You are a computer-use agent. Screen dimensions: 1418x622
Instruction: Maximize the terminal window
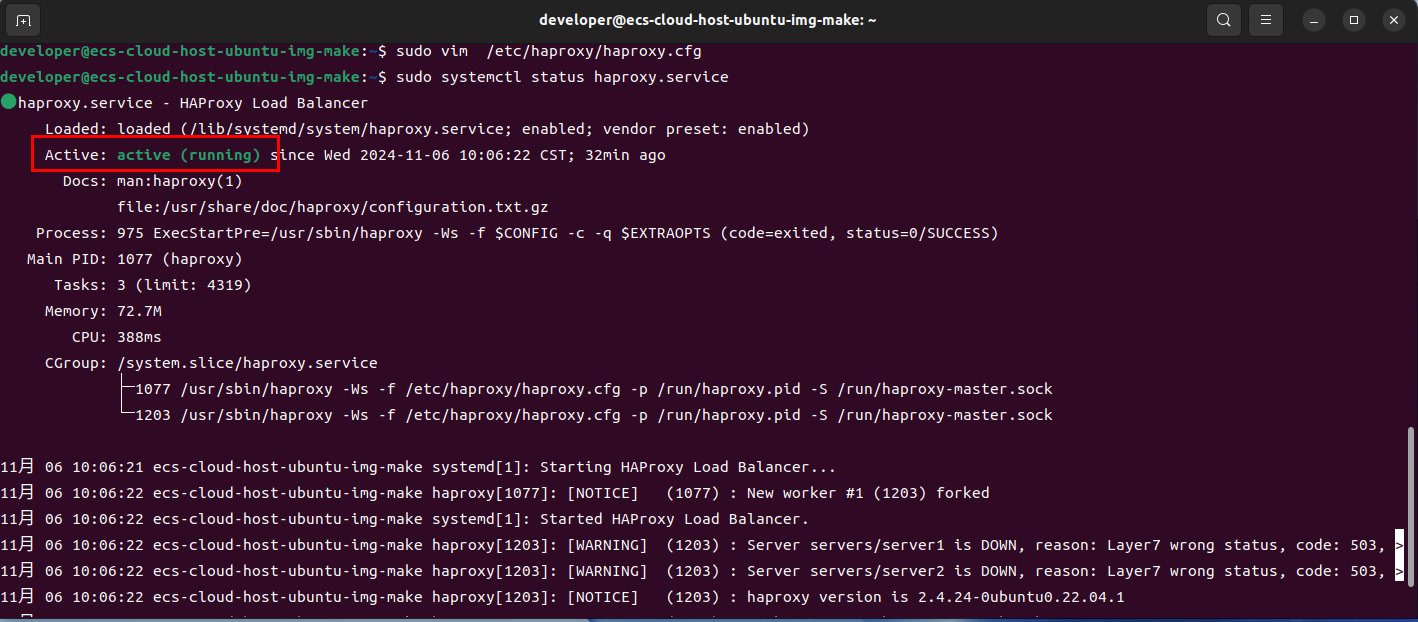[1354, 20]
